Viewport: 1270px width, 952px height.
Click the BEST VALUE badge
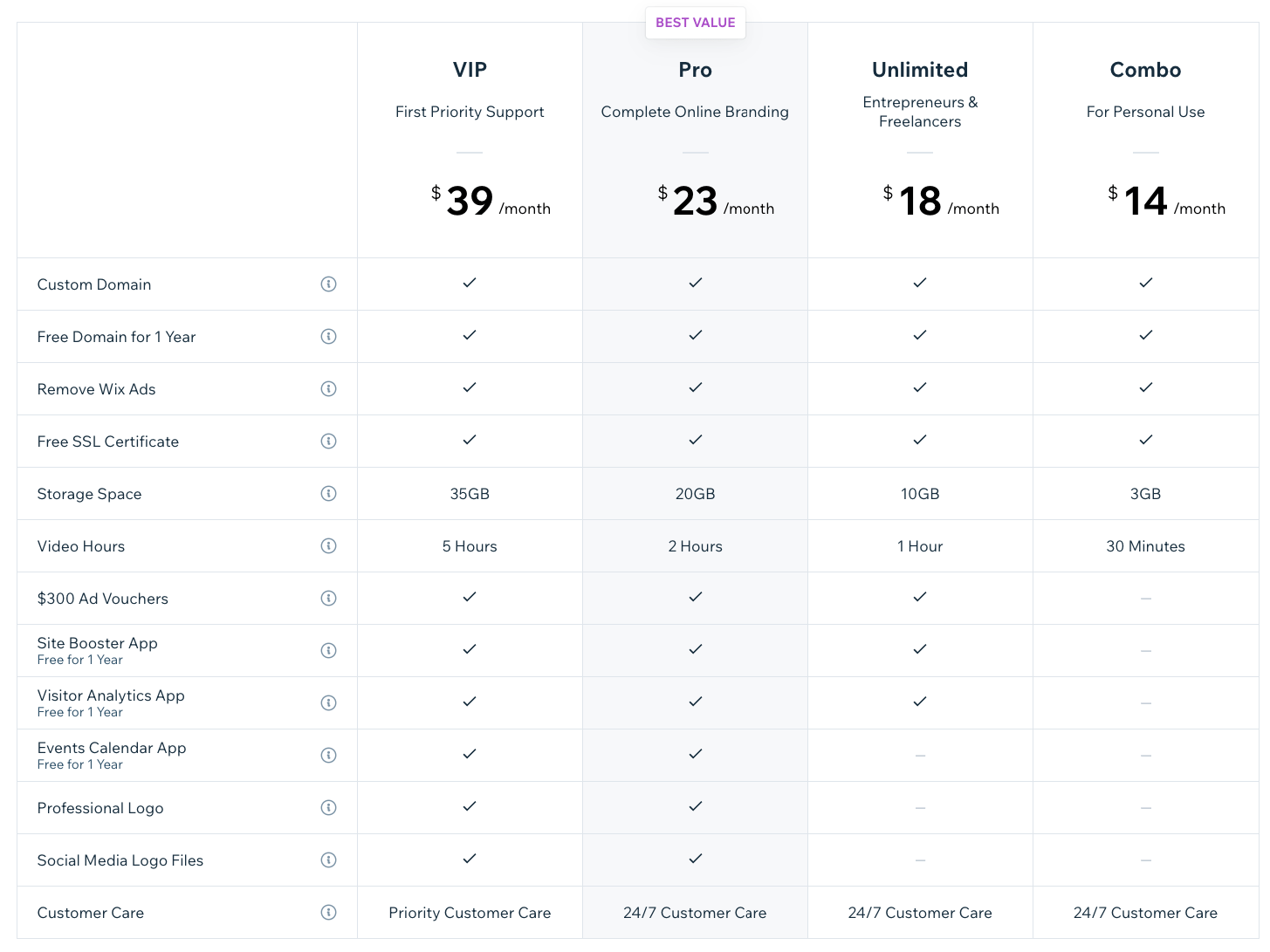(x=695, y=23)
